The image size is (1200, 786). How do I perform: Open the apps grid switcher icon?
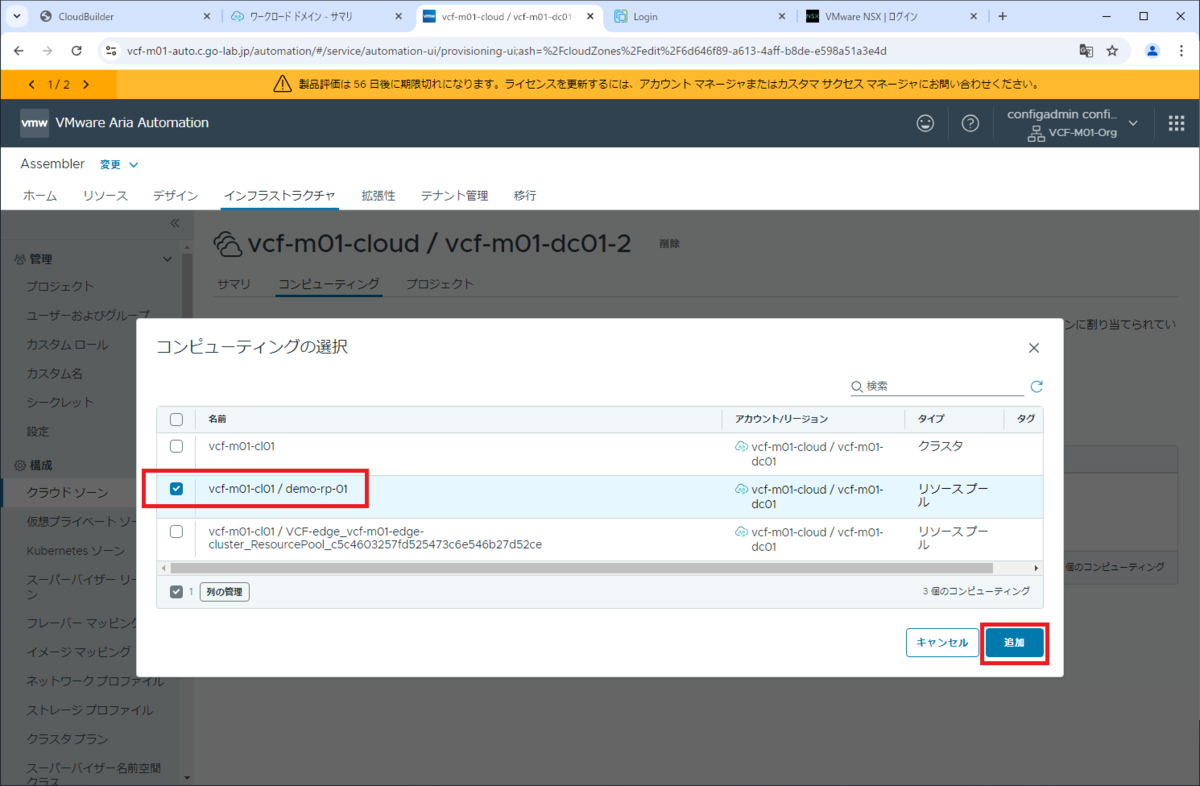coord(1176,123)
